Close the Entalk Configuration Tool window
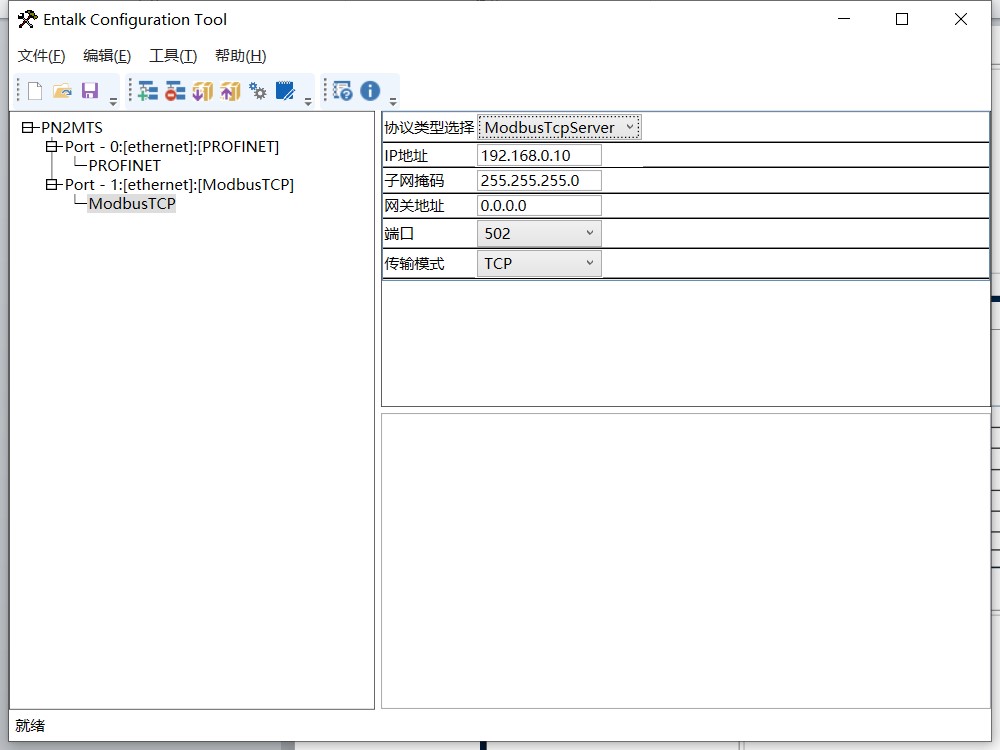Screen dimensions: 1000x750 click(960, 19)
